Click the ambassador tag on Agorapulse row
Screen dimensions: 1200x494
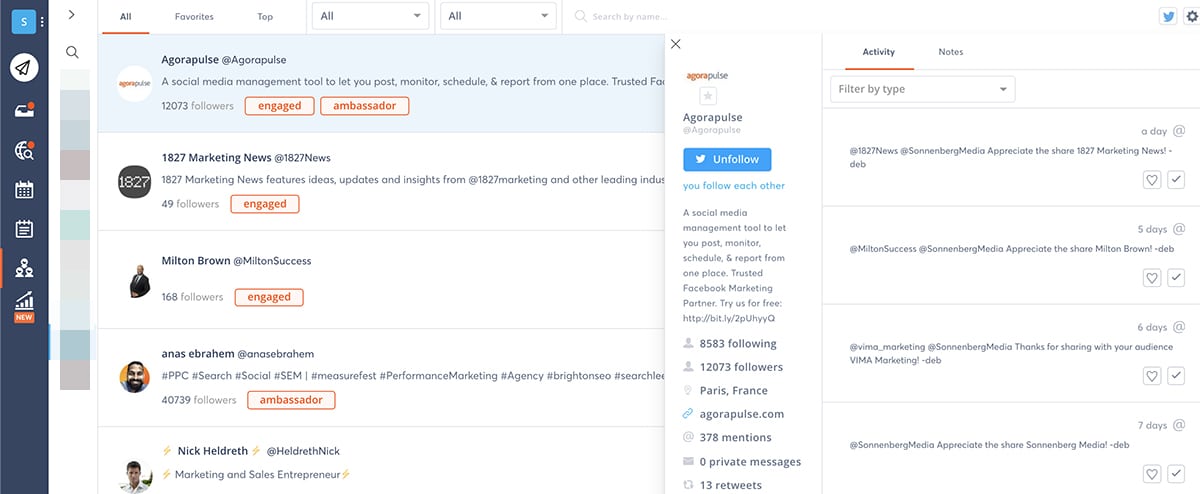click(364, 106)
